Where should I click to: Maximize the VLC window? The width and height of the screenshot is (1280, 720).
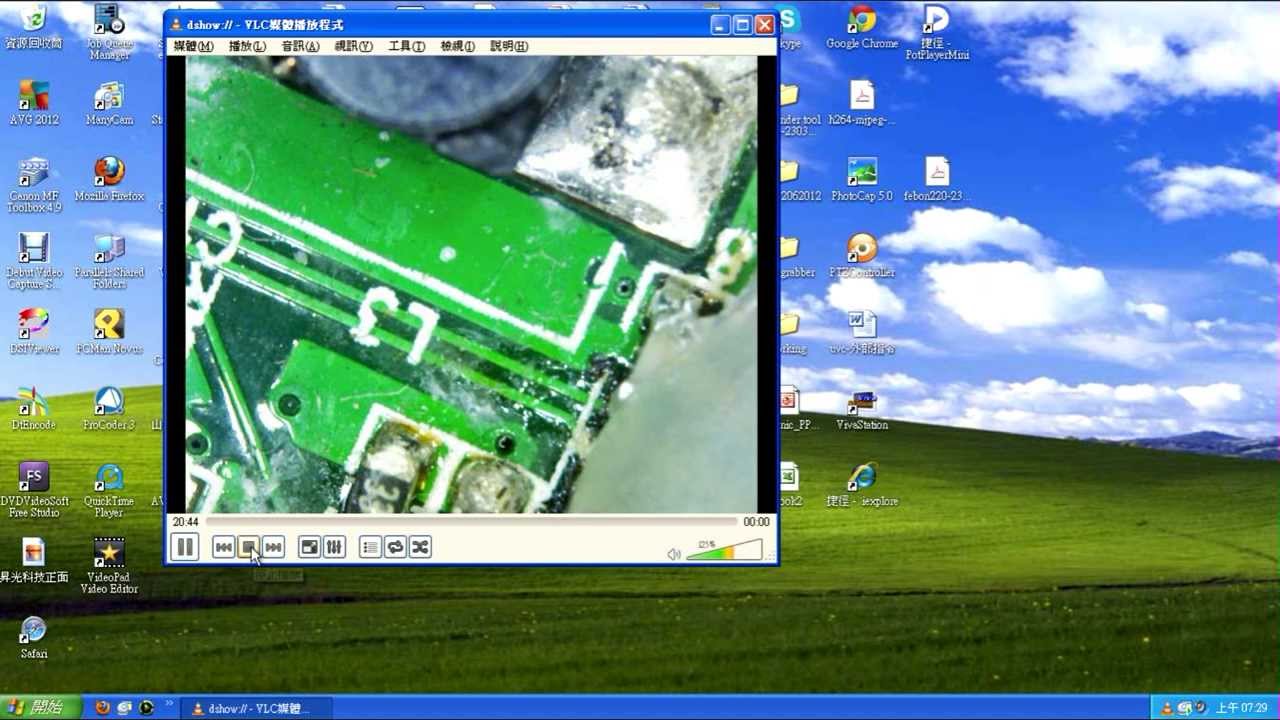pos(742,25)
